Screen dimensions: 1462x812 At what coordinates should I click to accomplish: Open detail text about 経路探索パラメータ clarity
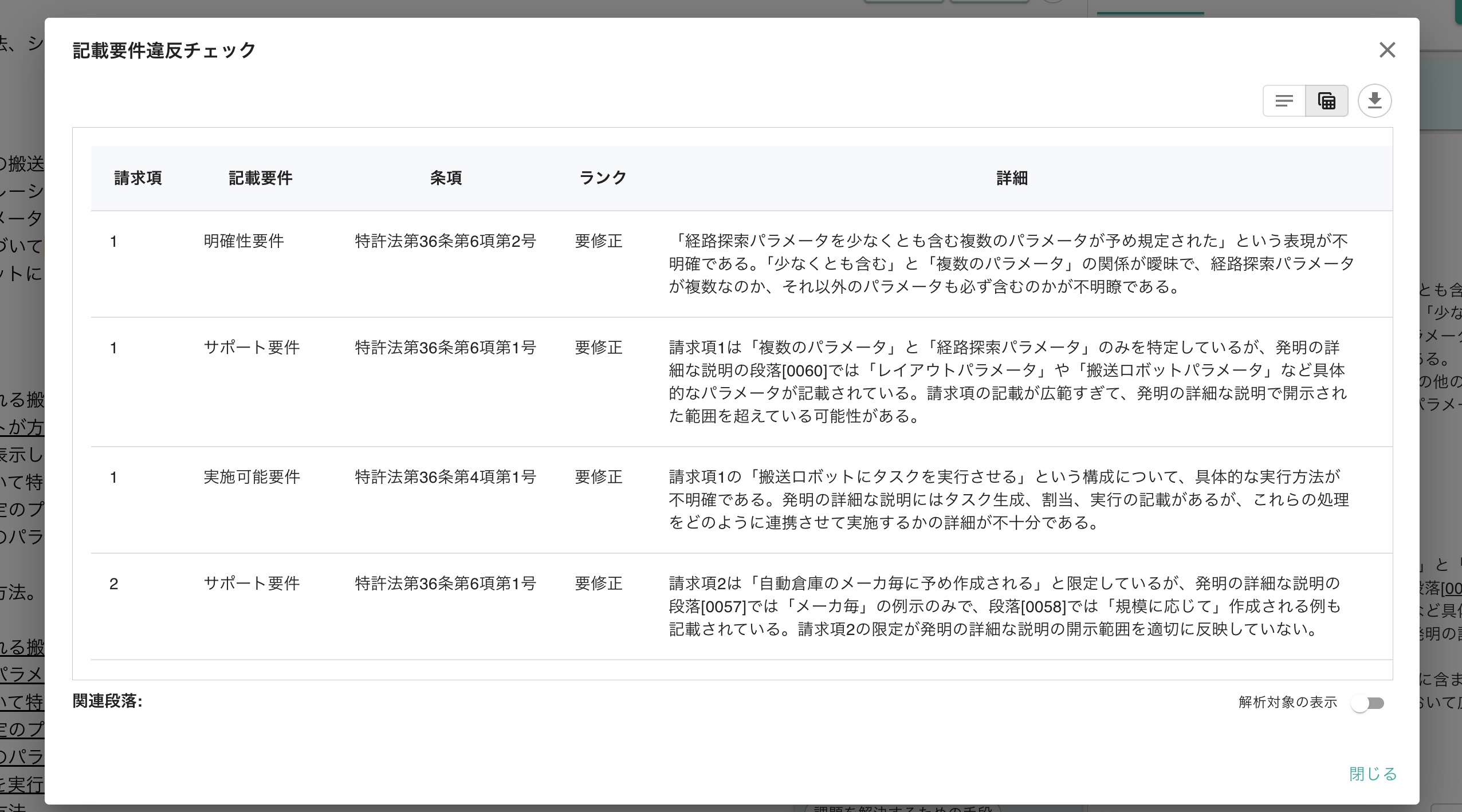click(x=1011, y=264)
